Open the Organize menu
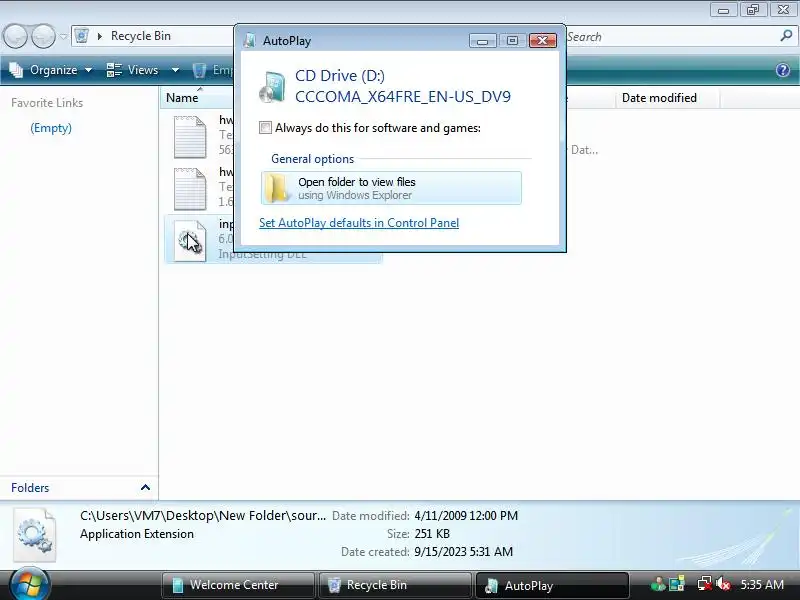This screenshot has width=800, height=600. pos(51,70)
